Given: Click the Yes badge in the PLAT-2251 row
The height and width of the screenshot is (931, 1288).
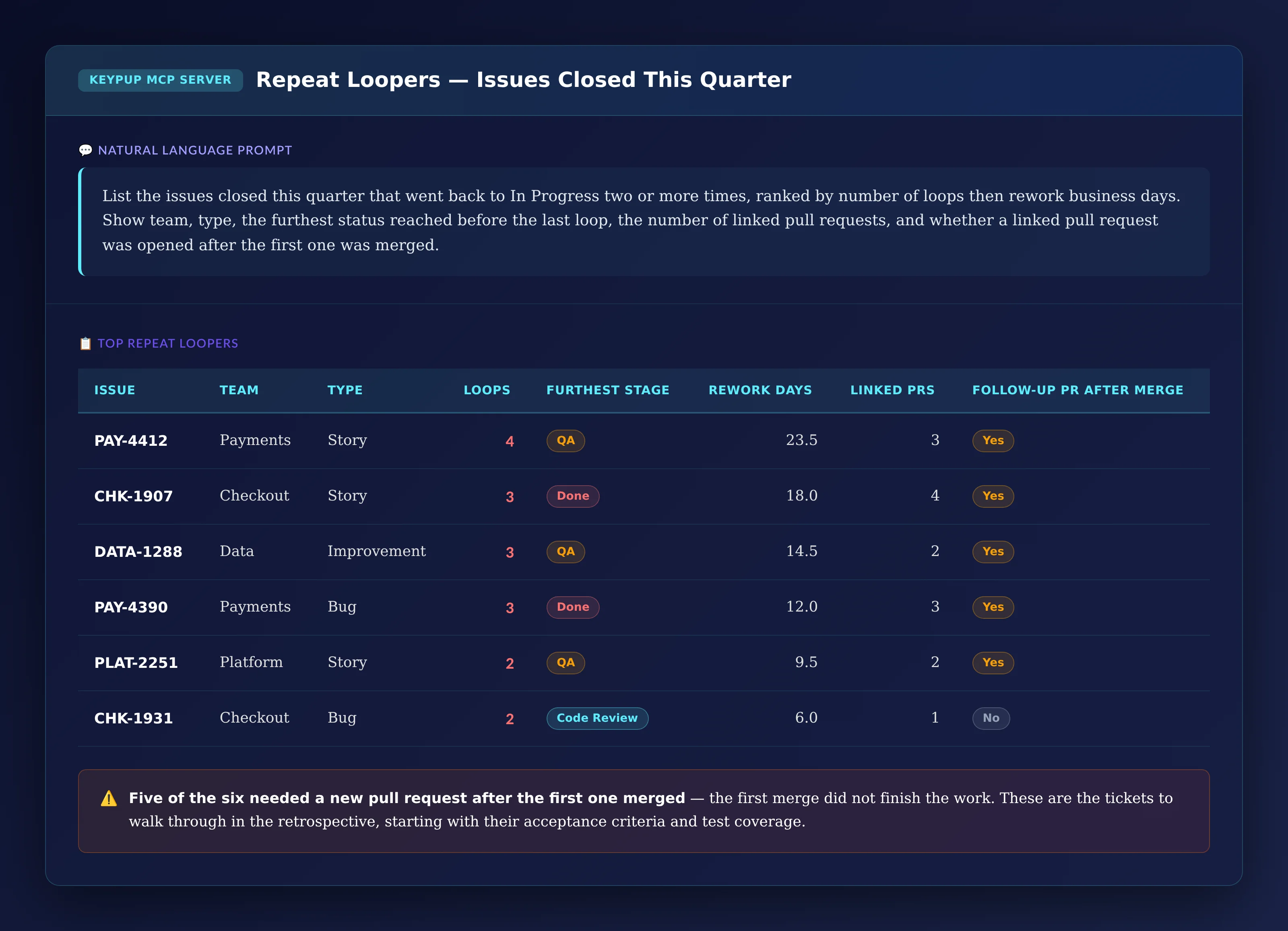Looking at the screenshot, I should point(993,663).
